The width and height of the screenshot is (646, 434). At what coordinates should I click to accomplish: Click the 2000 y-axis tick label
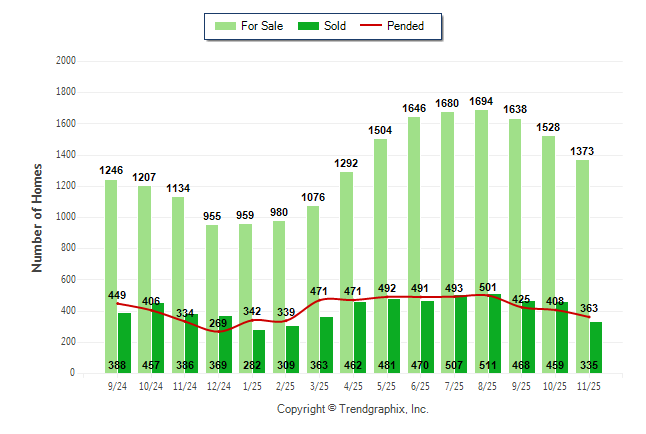click(x=66, y=61)
